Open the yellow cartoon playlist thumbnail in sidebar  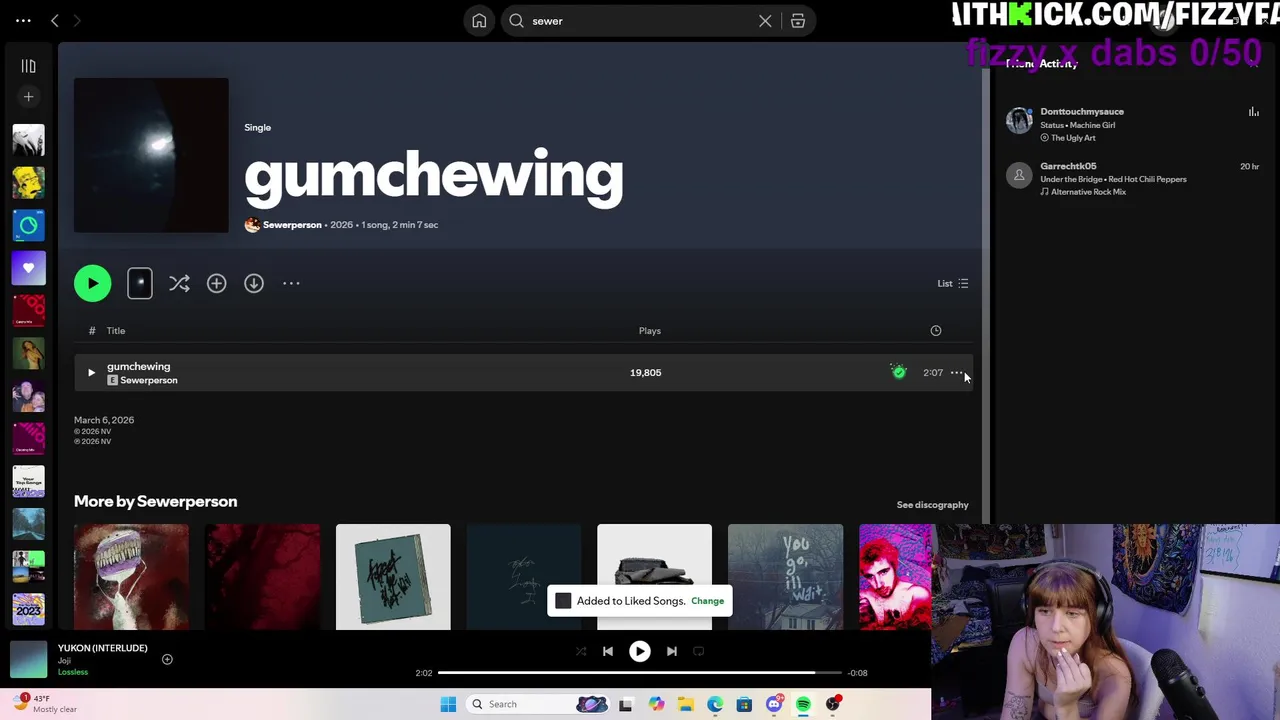tap(28, 182)
